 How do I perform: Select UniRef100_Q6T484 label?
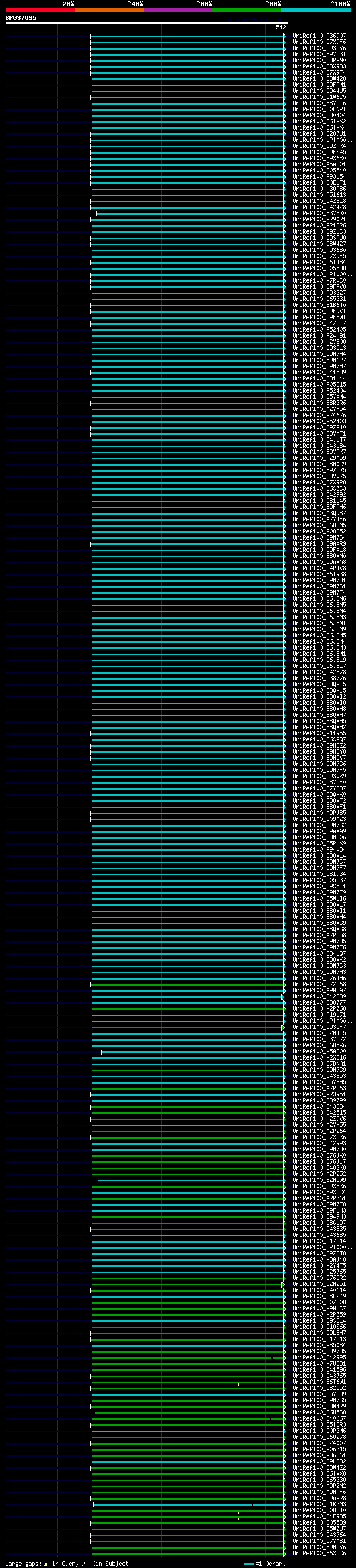click(x=319, y=263)
